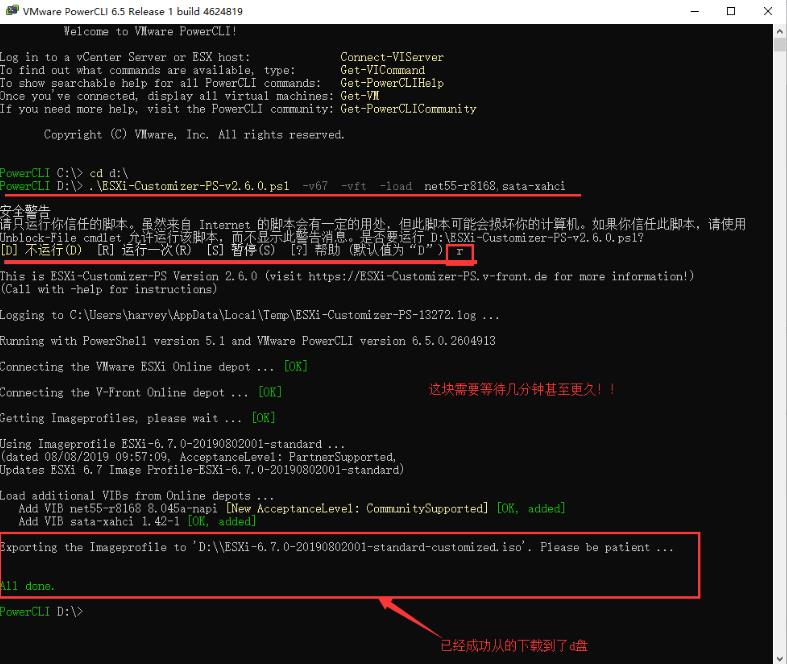
Task: Click the 'Load additional VIBs from Online depots' line
Action: pos(137,496)
